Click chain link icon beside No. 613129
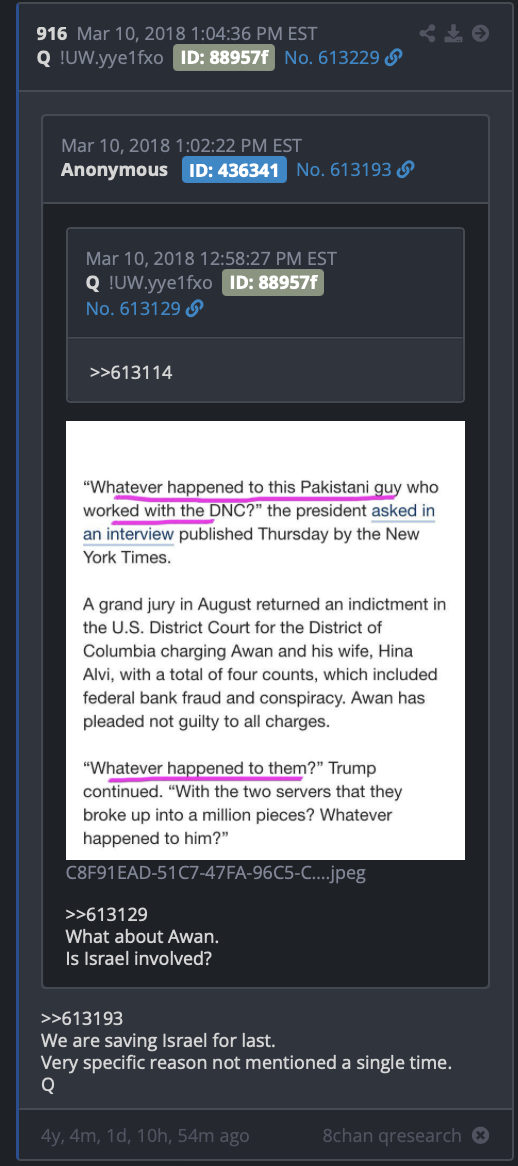This screenshot has width=518, height=1166. coord(195,308)
